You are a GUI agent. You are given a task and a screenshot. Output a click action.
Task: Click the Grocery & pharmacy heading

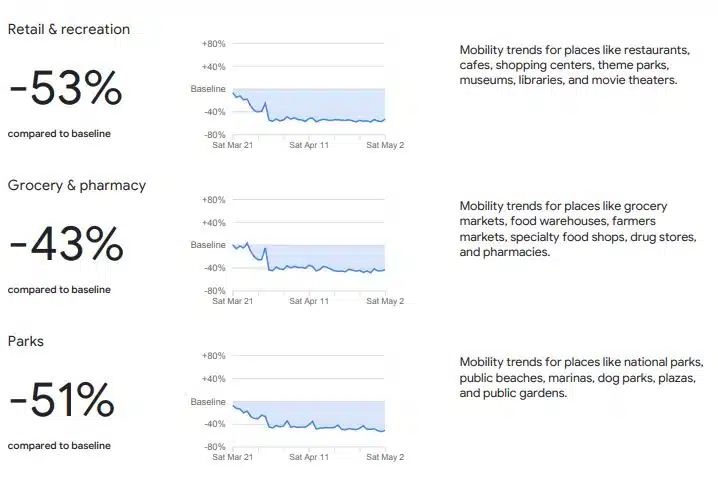pyautogui.click(x=77, y=186)
